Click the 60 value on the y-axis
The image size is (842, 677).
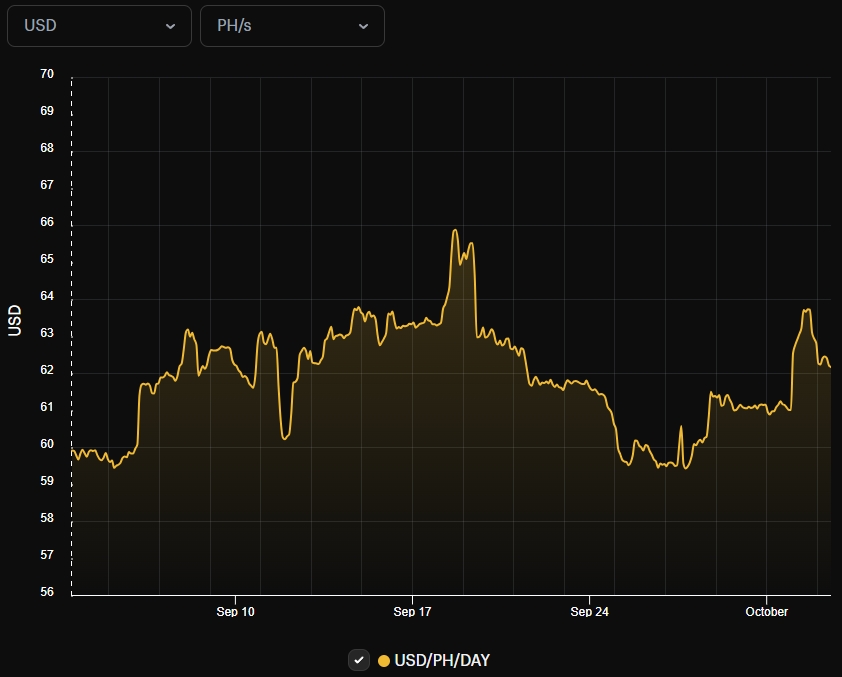click(47, 444)
